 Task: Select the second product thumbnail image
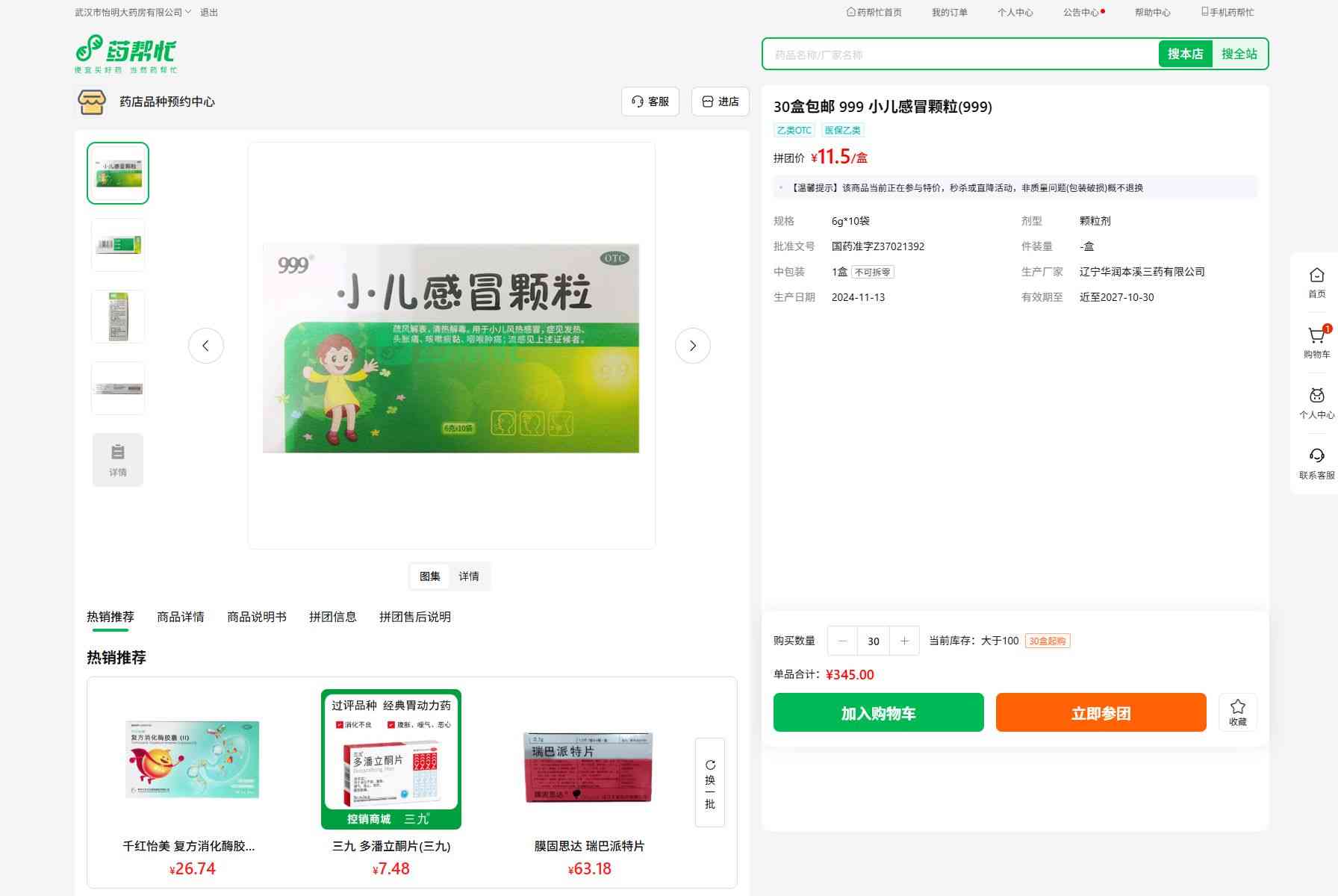coord(118,245)
